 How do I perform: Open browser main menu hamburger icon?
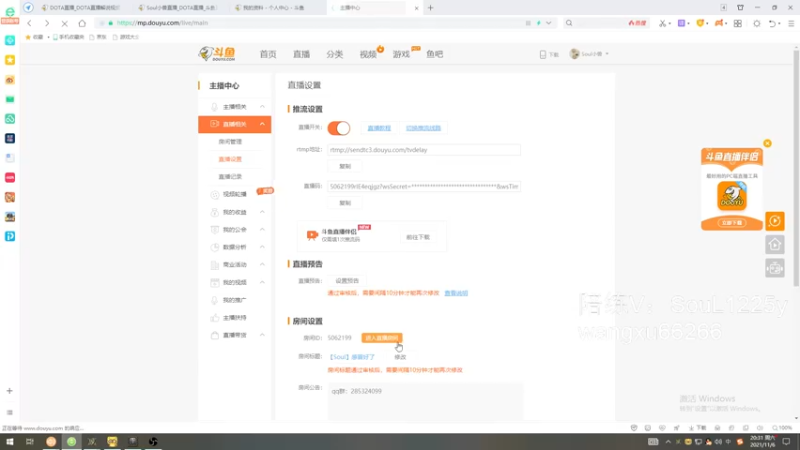[791, 23]
